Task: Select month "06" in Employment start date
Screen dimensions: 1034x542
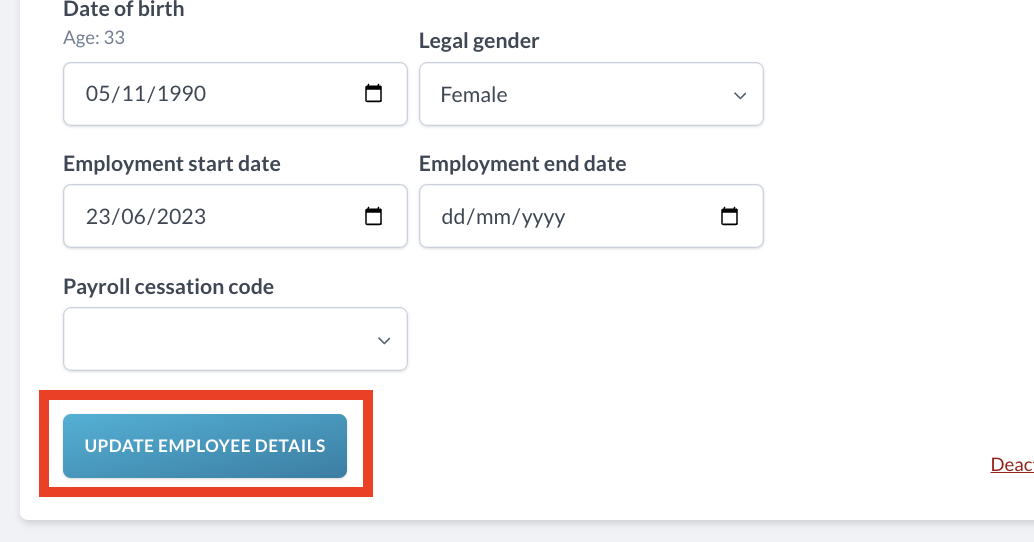Action: pos(132,216)
